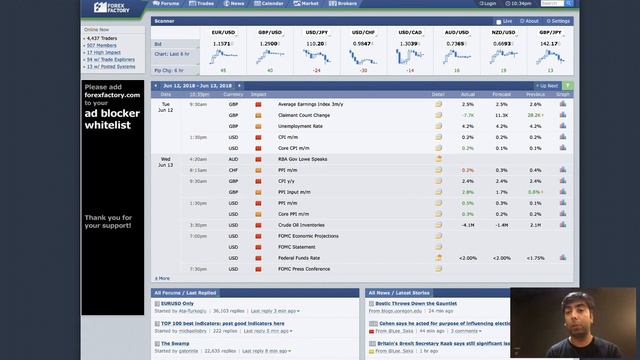Open the Market menu

tap(306, 3)
